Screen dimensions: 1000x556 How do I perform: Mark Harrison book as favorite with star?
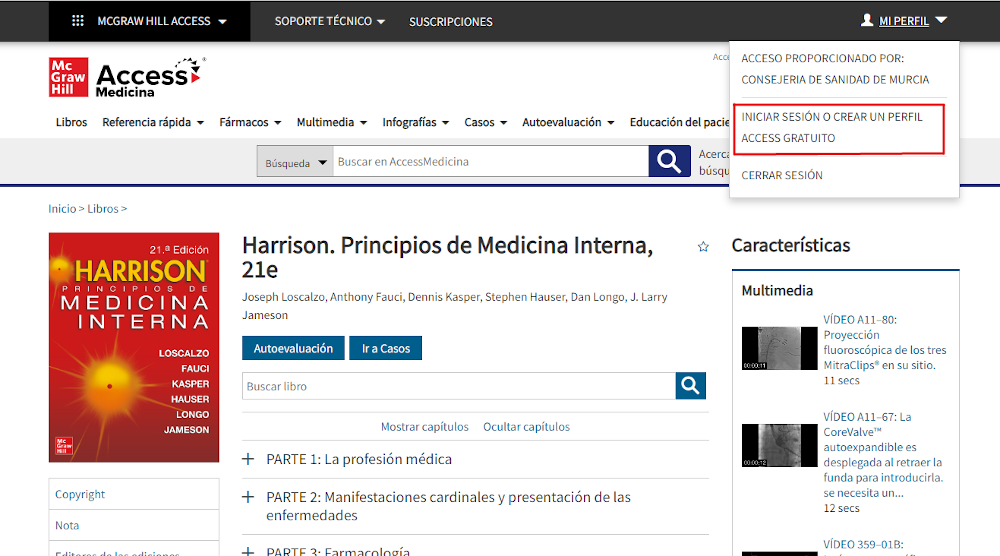tap(703, 247)
